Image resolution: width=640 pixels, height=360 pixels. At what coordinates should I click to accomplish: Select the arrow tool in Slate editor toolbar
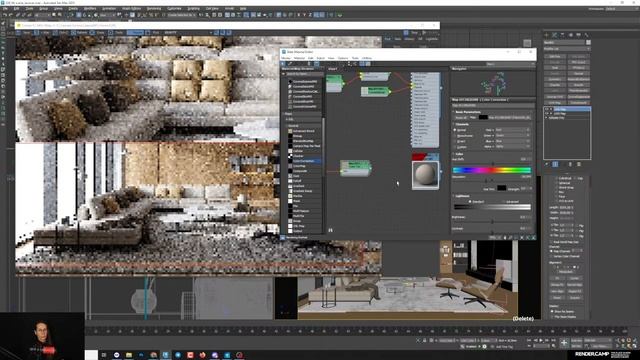click(284, 64)
